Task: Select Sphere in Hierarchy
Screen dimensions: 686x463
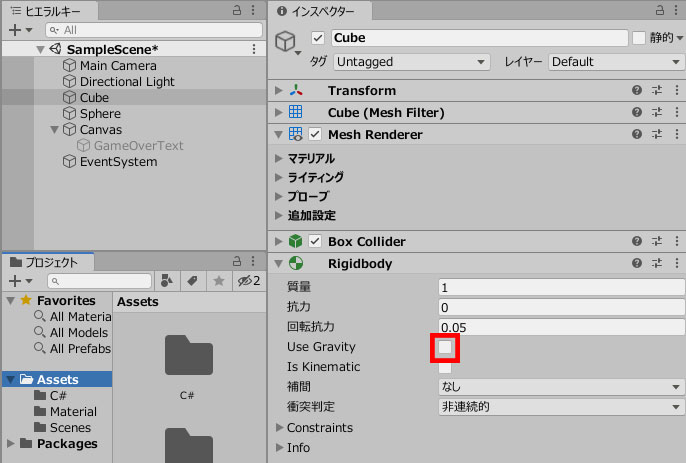Action: [x=100, y=114]
